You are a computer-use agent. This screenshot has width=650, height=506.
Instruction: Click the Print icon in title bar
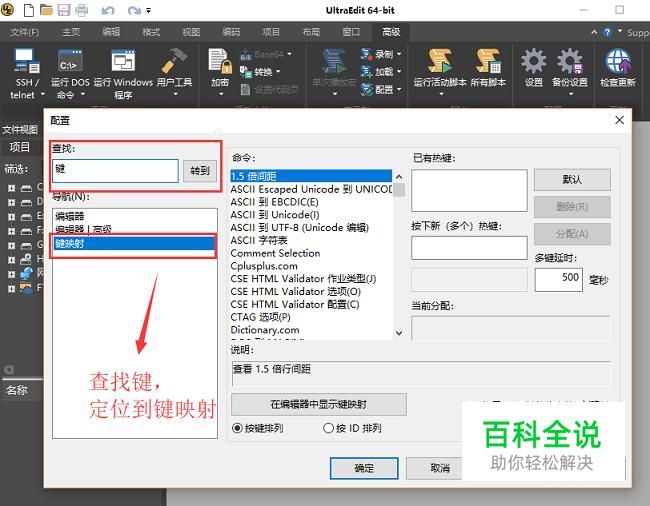tap(81, 10)
